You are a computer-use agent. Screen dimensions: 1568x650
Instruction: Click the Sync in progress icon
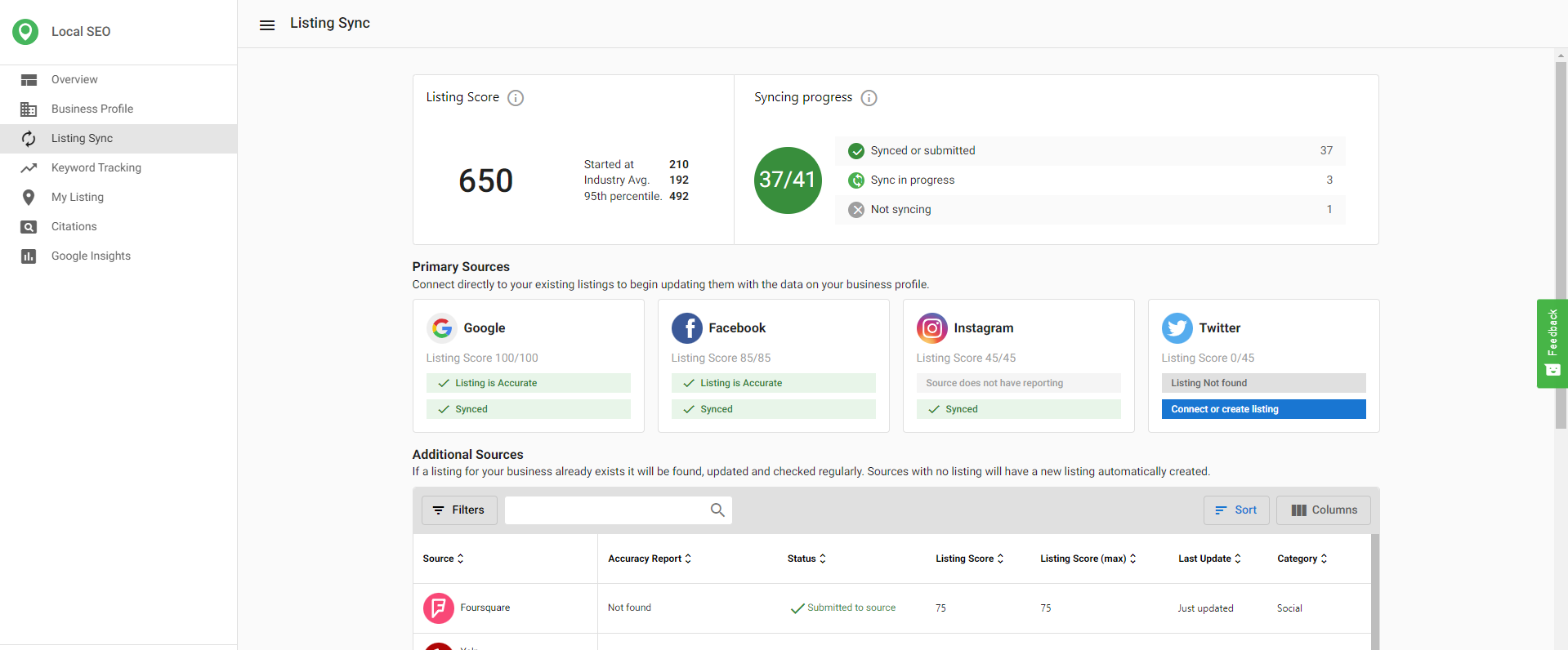pyautogui.click(x=856, y=180)
